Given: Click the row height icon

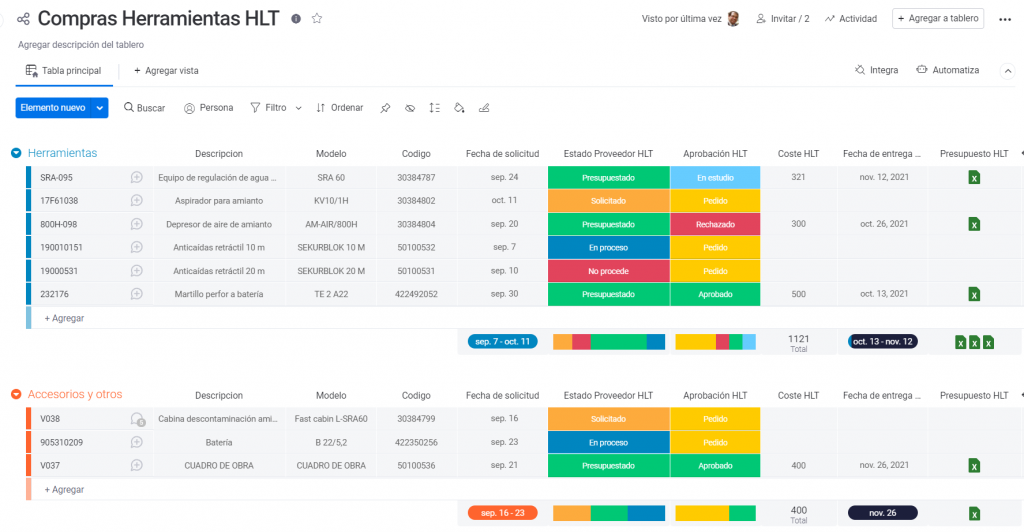Looking at the screenshot, I should [434, 108].
